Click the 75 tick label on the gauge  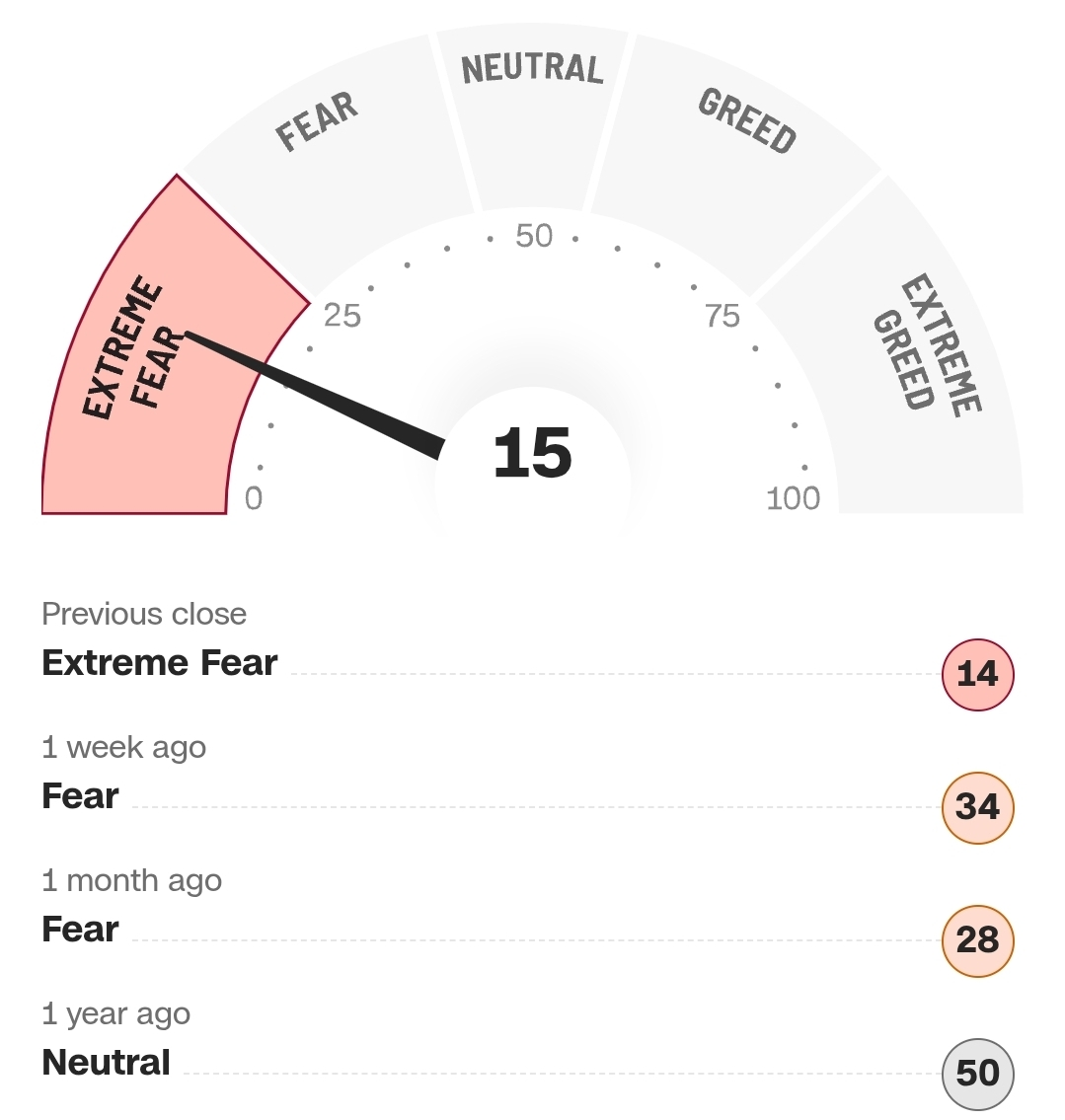tap(723, 316)
